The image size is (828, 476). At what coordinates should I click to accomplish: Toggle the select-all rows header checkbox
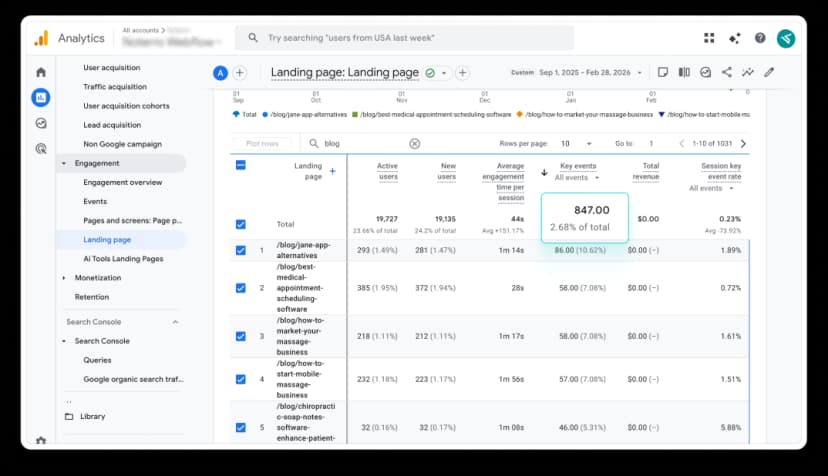click(240, 165)
